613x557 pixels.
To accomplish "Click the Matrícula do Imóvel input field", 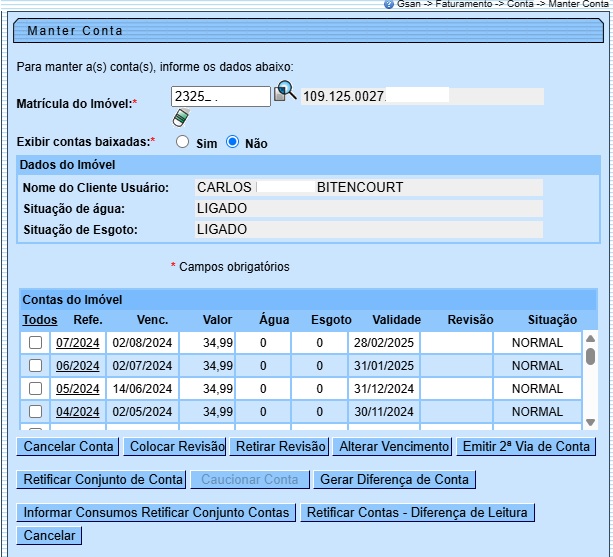I will [x=220, y=96].
